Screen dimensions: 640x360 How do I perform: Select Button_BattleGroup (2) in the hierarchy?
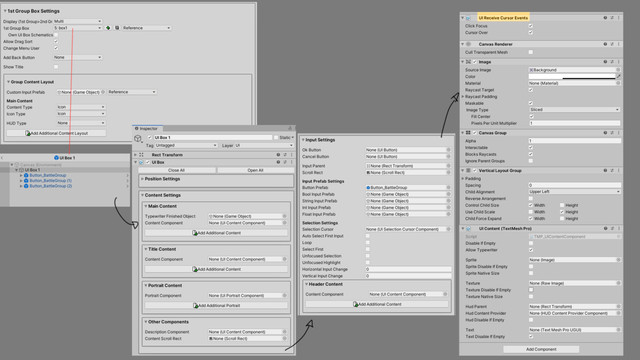[50, 186]
